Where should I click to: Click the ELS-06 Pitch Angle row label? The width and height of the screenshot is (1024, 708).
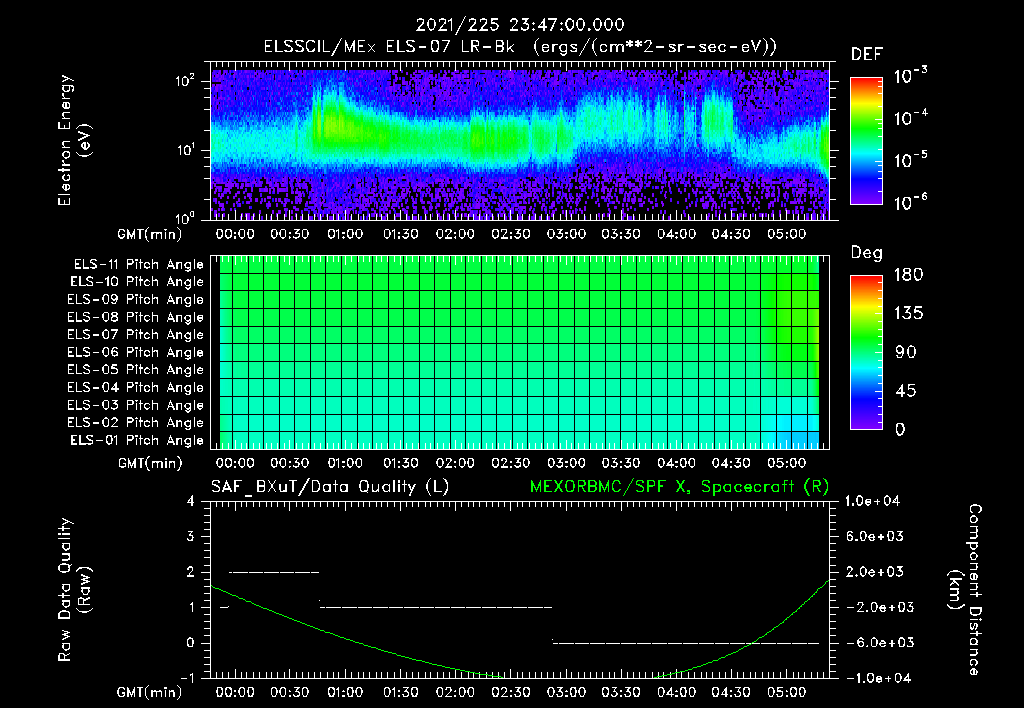[136, 353]
